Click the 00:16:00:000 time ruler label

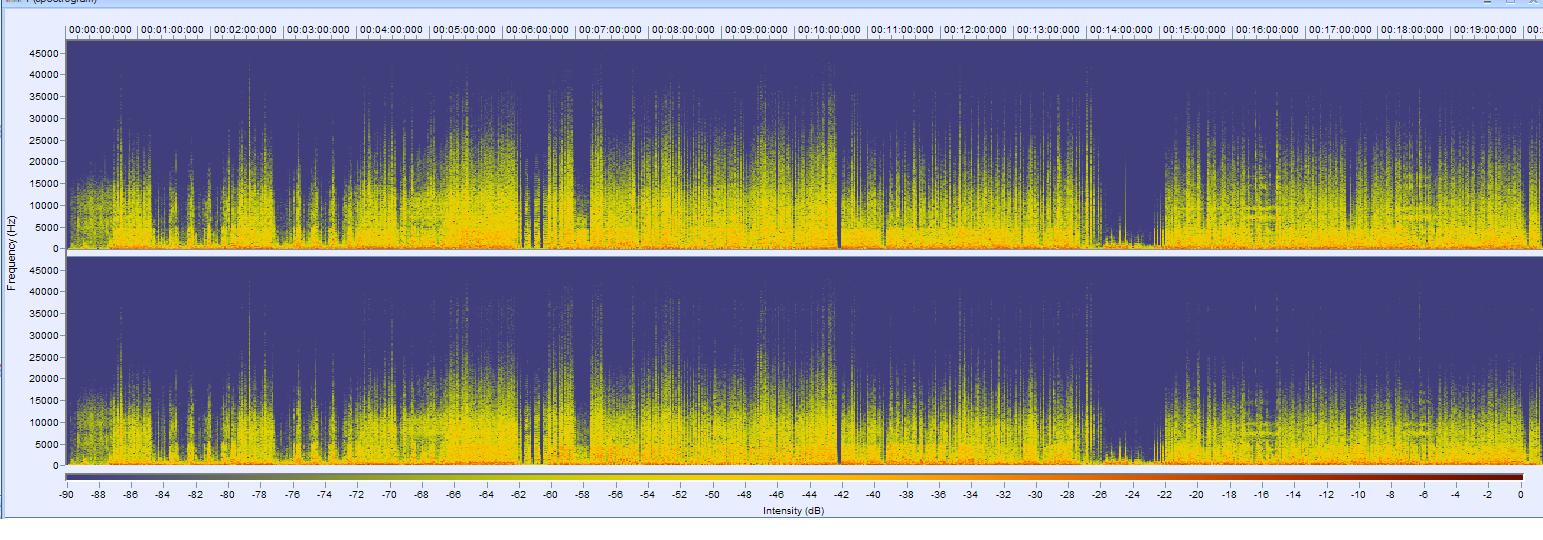pyautogui.click(x=1268, y=30)
